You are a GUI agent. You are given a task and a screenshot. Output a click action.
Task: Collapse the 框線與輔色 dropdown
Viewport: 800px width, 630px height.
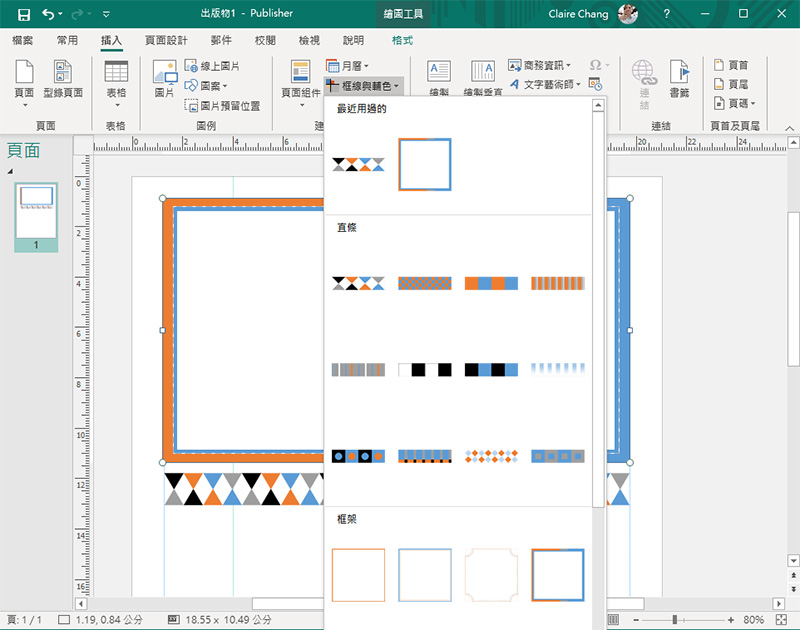point(363,86)
